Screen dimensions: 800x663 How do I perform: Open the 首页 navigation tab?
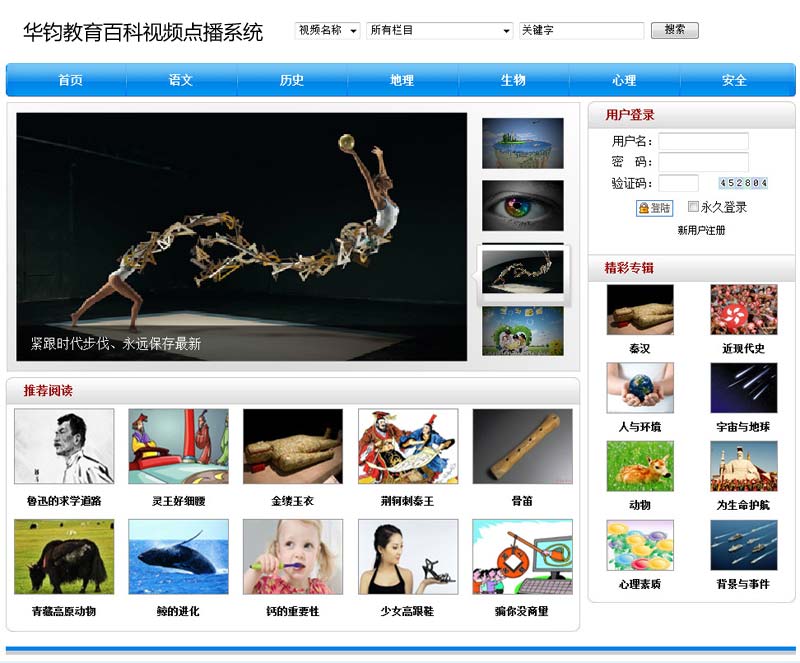click(70, 81)
